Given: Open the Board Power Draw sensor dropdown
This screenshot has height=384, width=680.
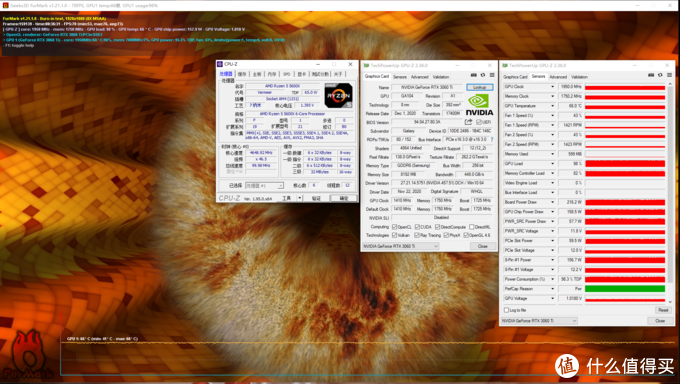Looking at the screenshot, I should pyautogui.click(x=552, y=202).
